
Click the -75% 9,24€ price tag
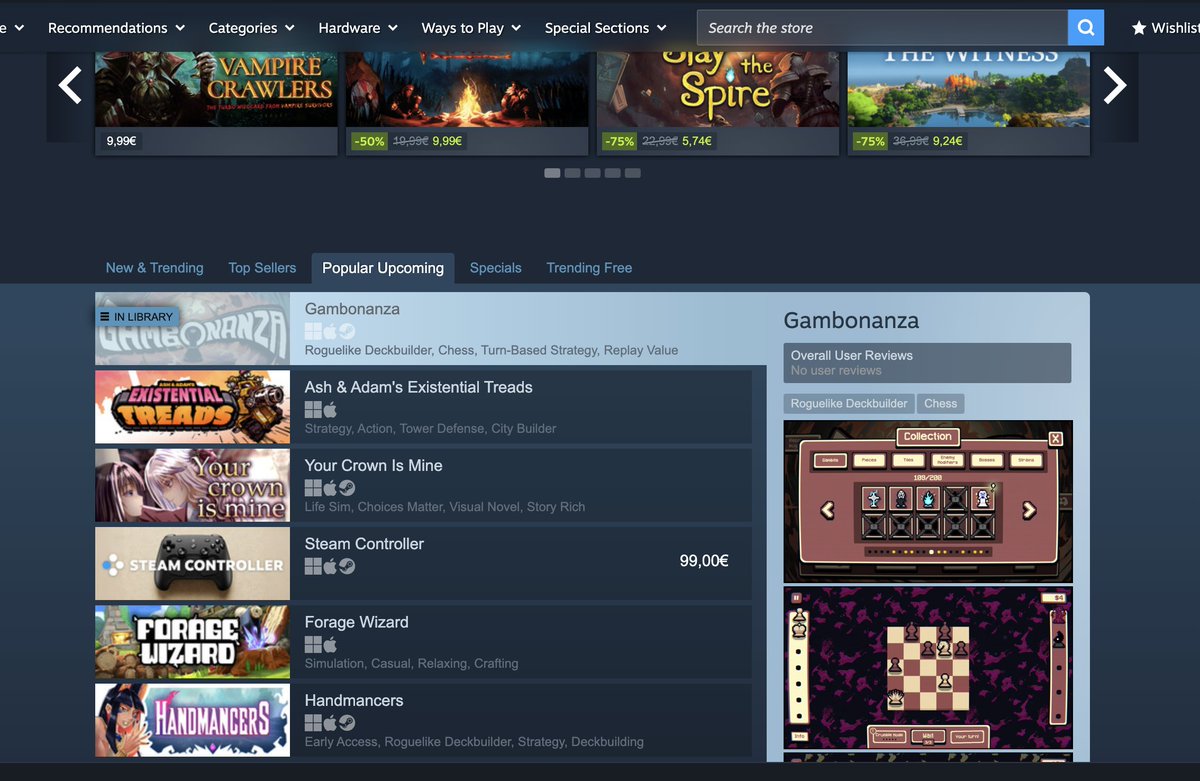coord(910,141)
